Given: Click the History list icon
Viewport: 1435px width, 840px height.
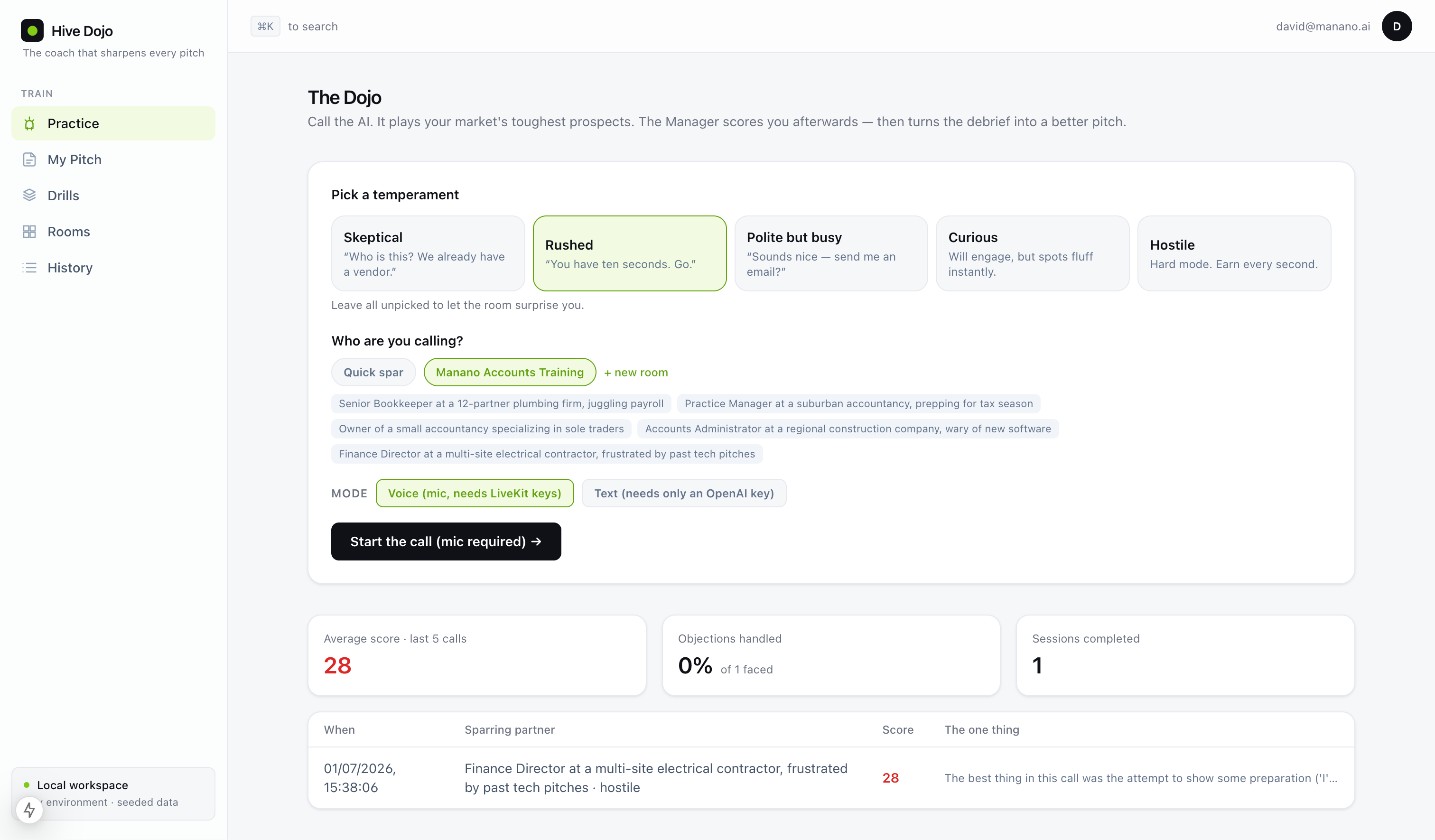Looking at the screenshot, I should coord(29,268).
